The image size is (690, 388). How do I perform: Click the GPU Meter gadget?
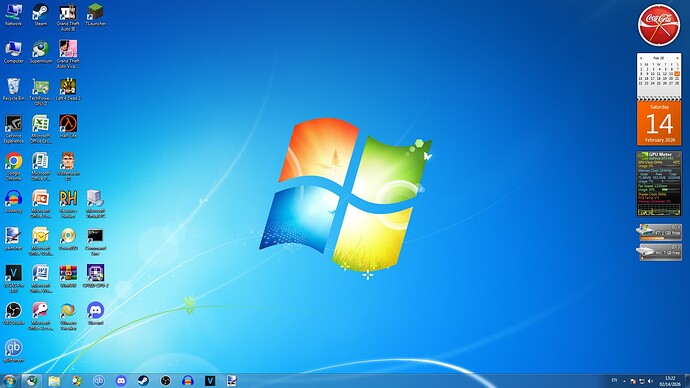pyautogui.click(x=659, y=184)
